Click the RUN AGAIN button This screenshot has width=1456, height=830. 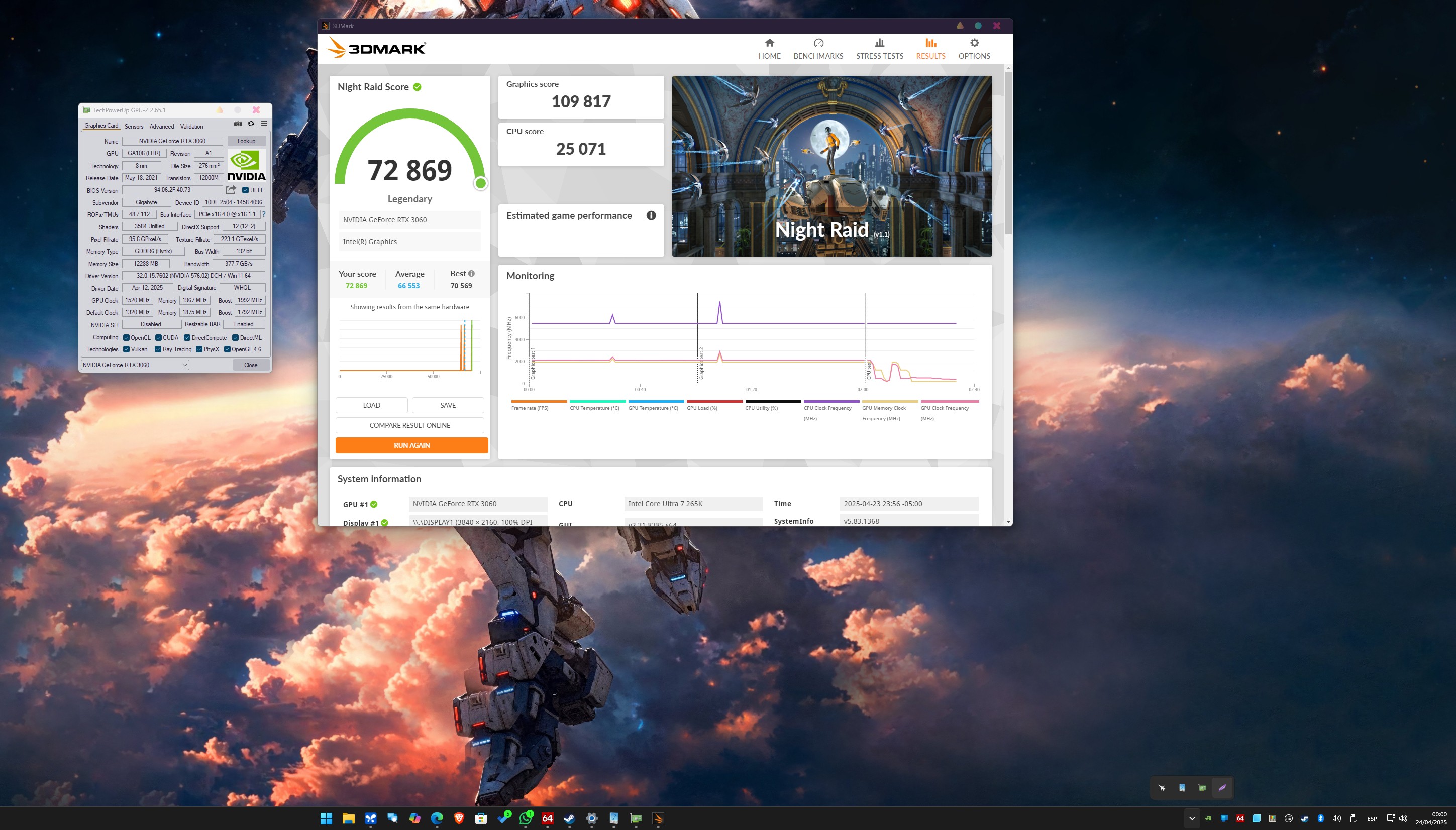coord(411,445)
